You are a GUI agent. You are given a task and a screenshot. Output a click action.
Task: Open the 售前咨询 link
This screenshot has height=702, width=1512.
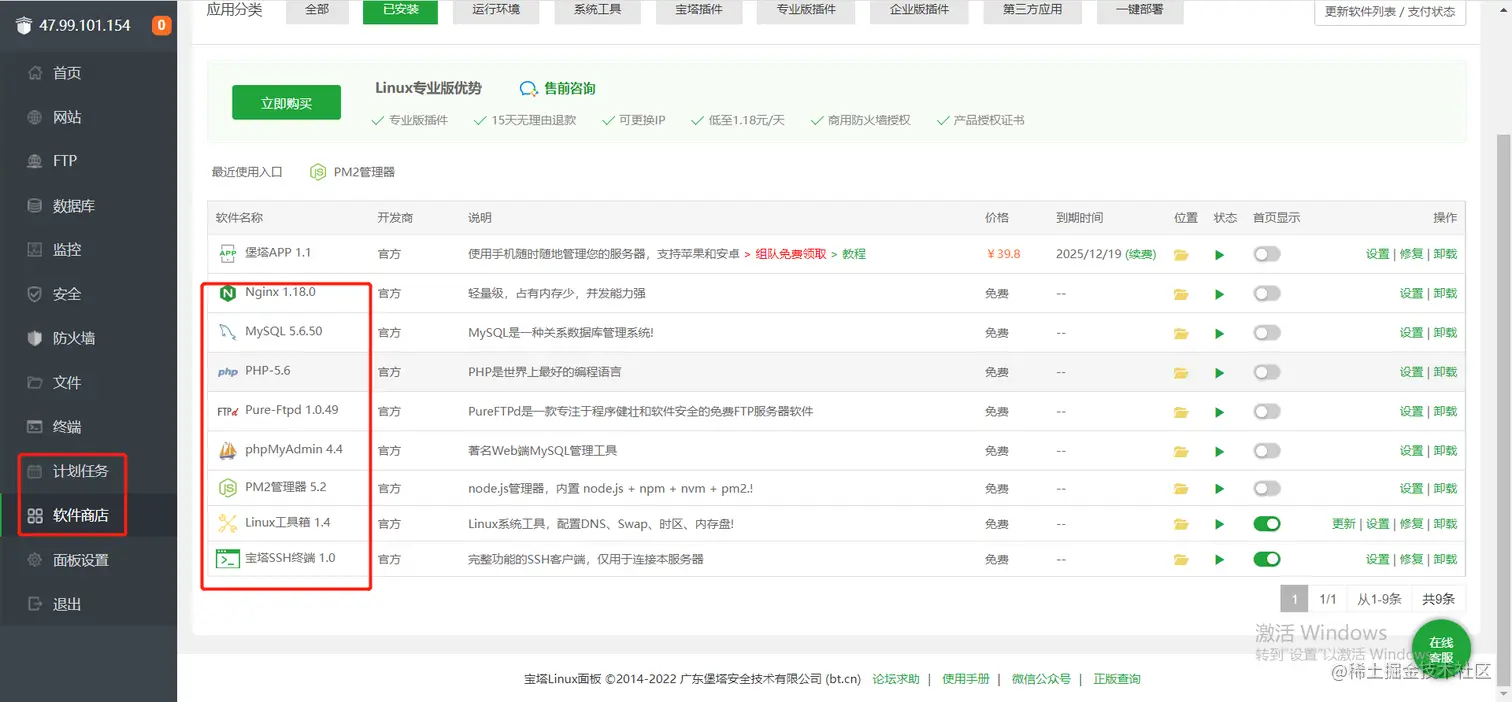point(559,89)
